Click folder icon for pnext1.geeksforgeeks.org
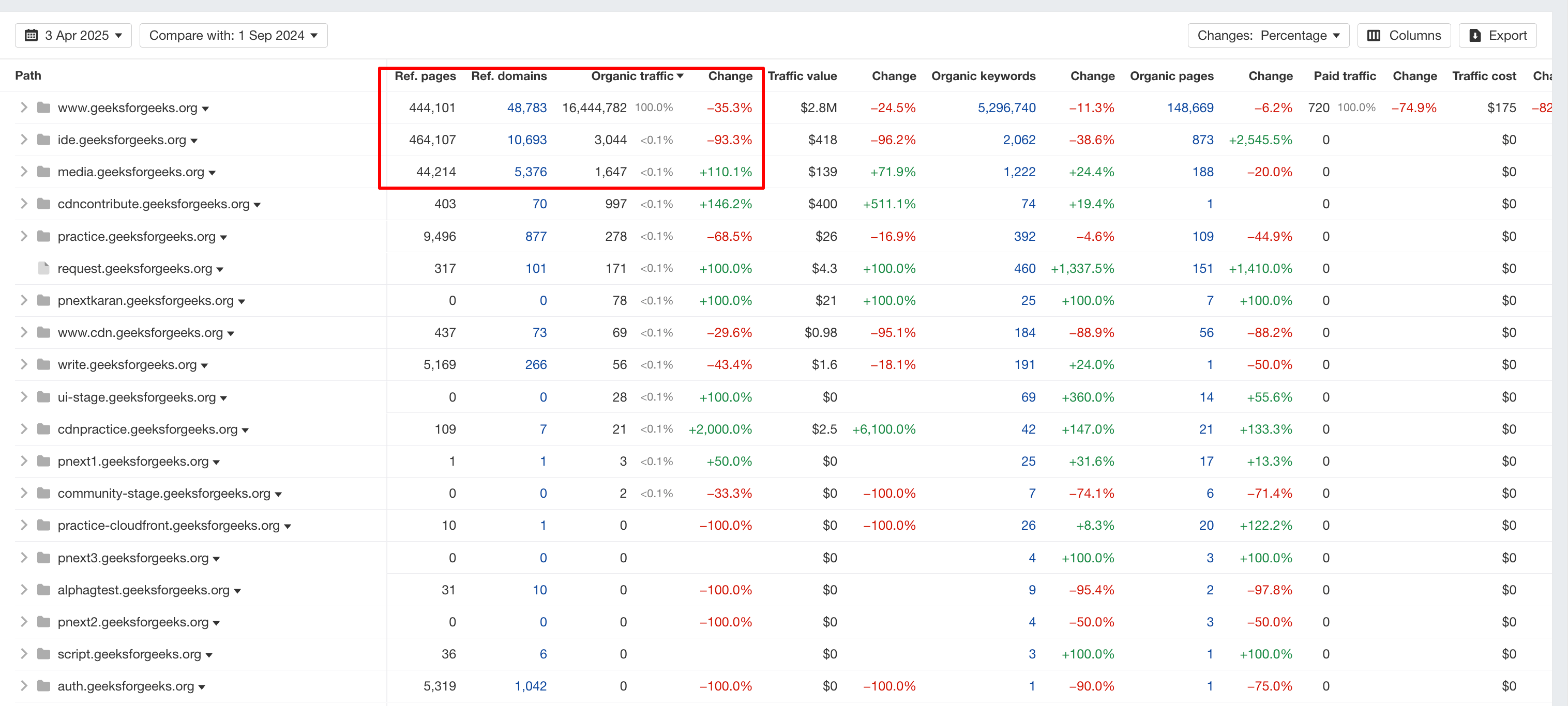Viewport: 1568px width, 706px height. coord(43,461)
